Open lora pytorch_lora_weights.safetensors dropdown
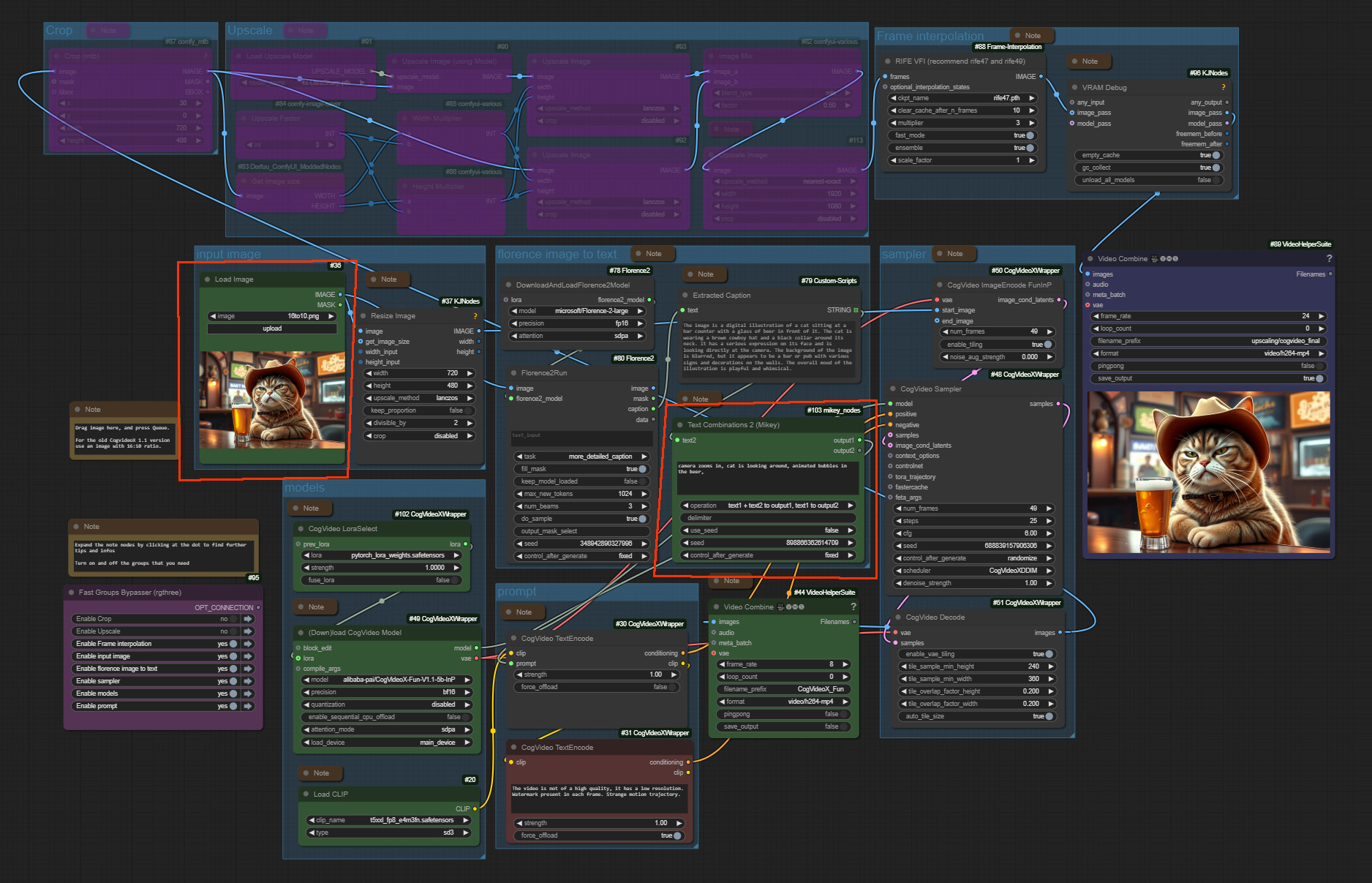Screen dimensions: 1372x883 tap(382, 555)
